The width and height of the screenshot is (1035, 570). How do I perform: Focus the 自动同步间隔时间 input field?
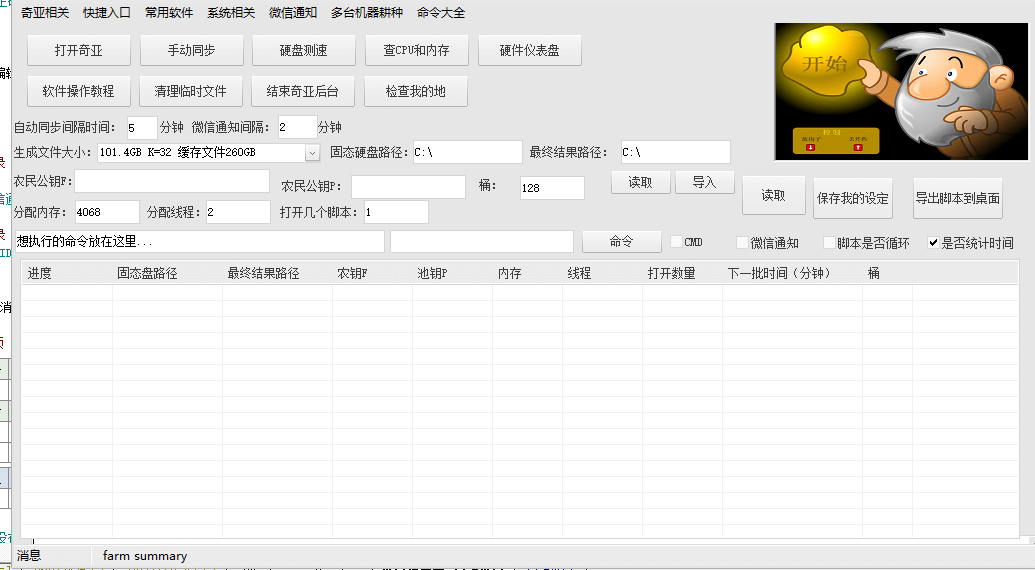(142, 127)
